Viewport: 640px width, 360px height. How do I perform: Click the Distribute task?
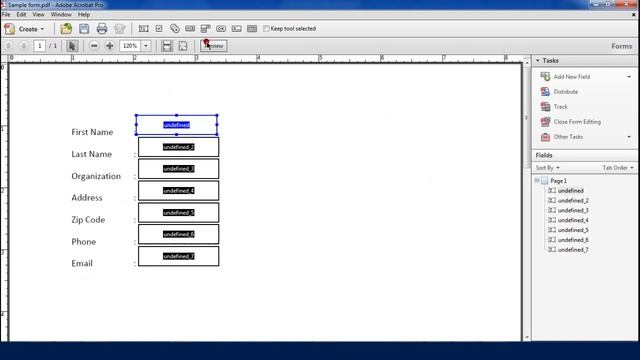[566, 92]
